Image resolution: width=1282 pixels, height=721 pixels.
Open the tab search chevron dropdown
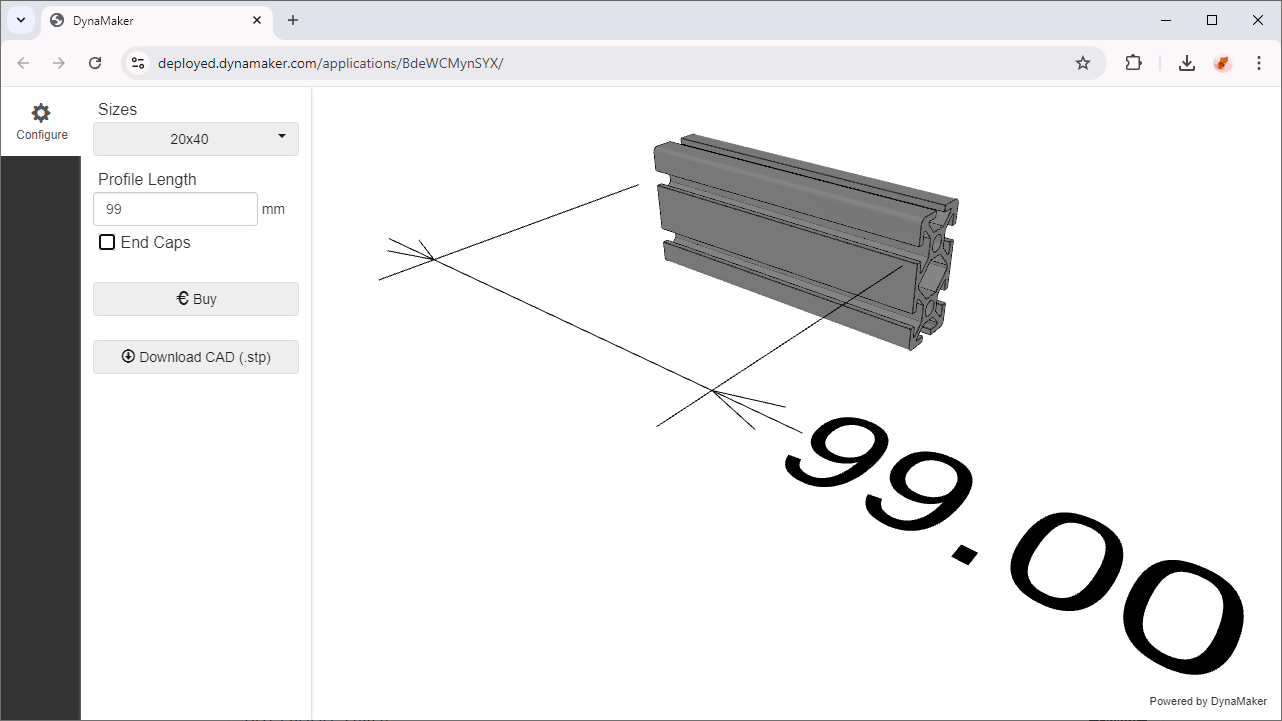click(x=21, y=20)
